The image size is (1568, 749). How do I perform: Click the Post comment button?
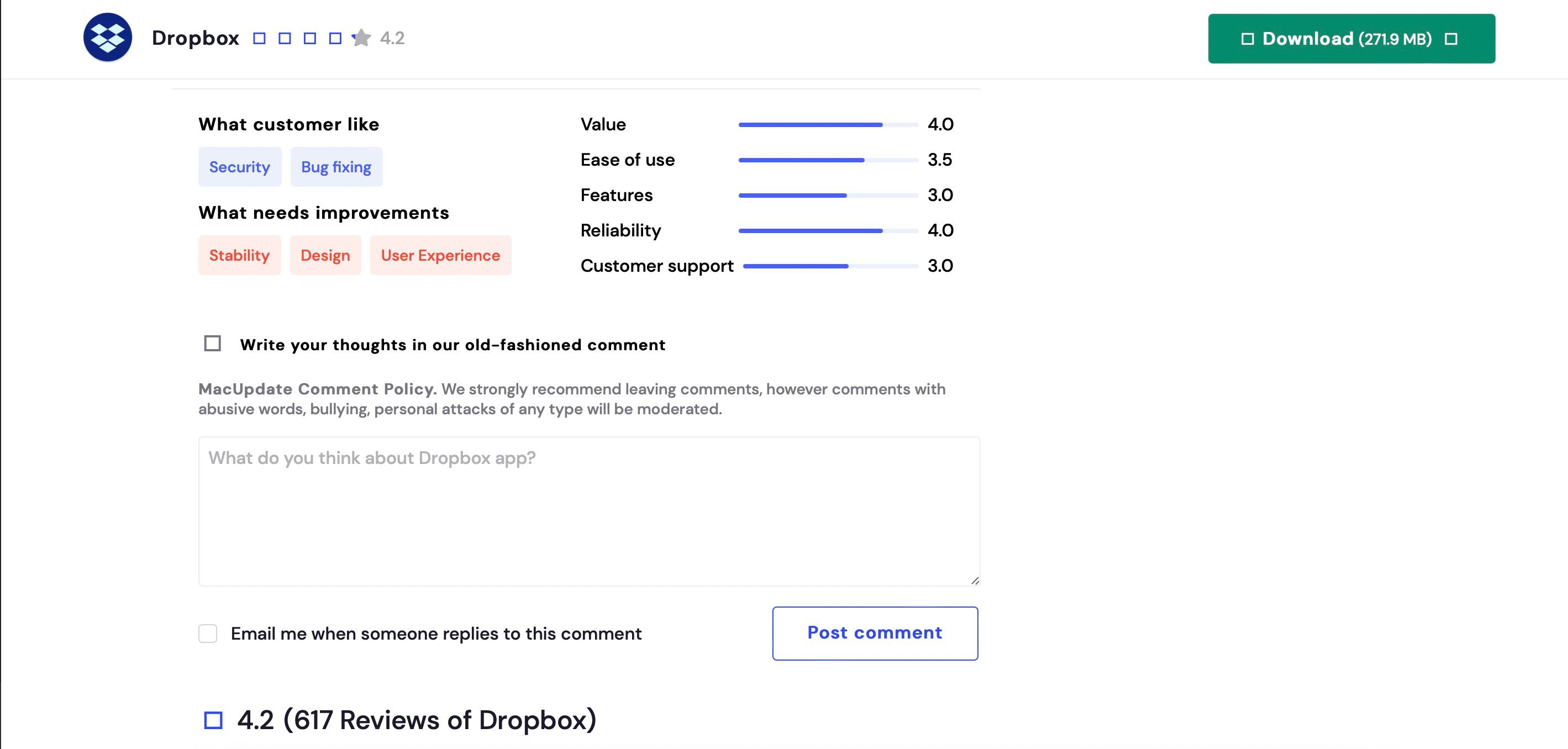tap(875, 633)
